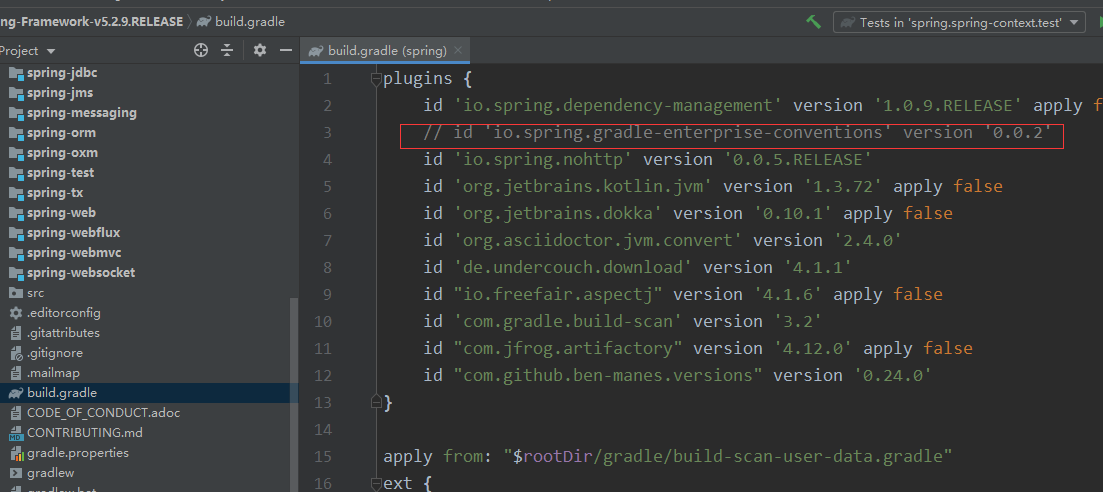Select the build.gradle (spring) editor tab

coord(385,51)
